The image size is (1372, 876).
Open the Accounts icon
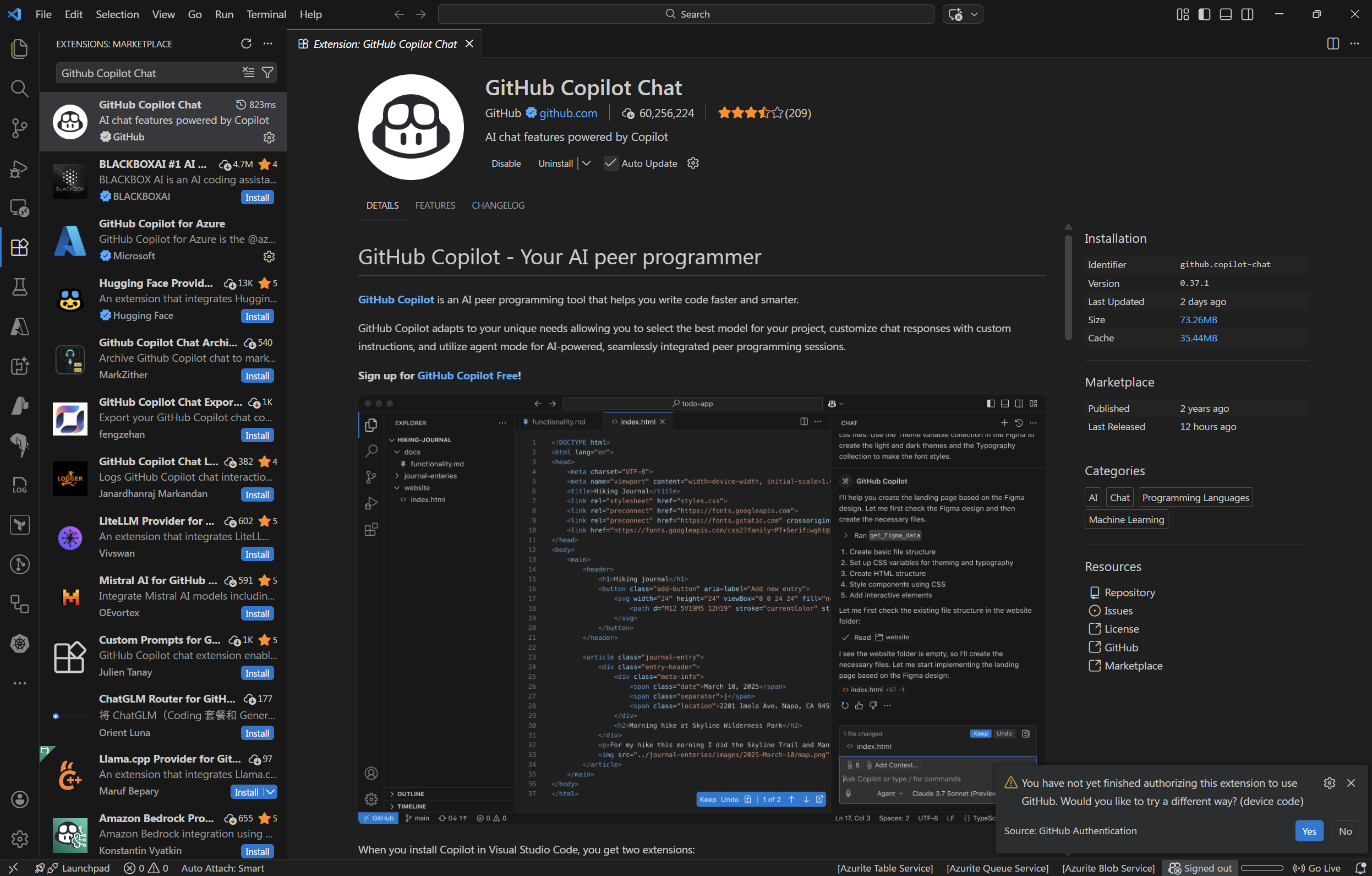(x=19, y=799)
